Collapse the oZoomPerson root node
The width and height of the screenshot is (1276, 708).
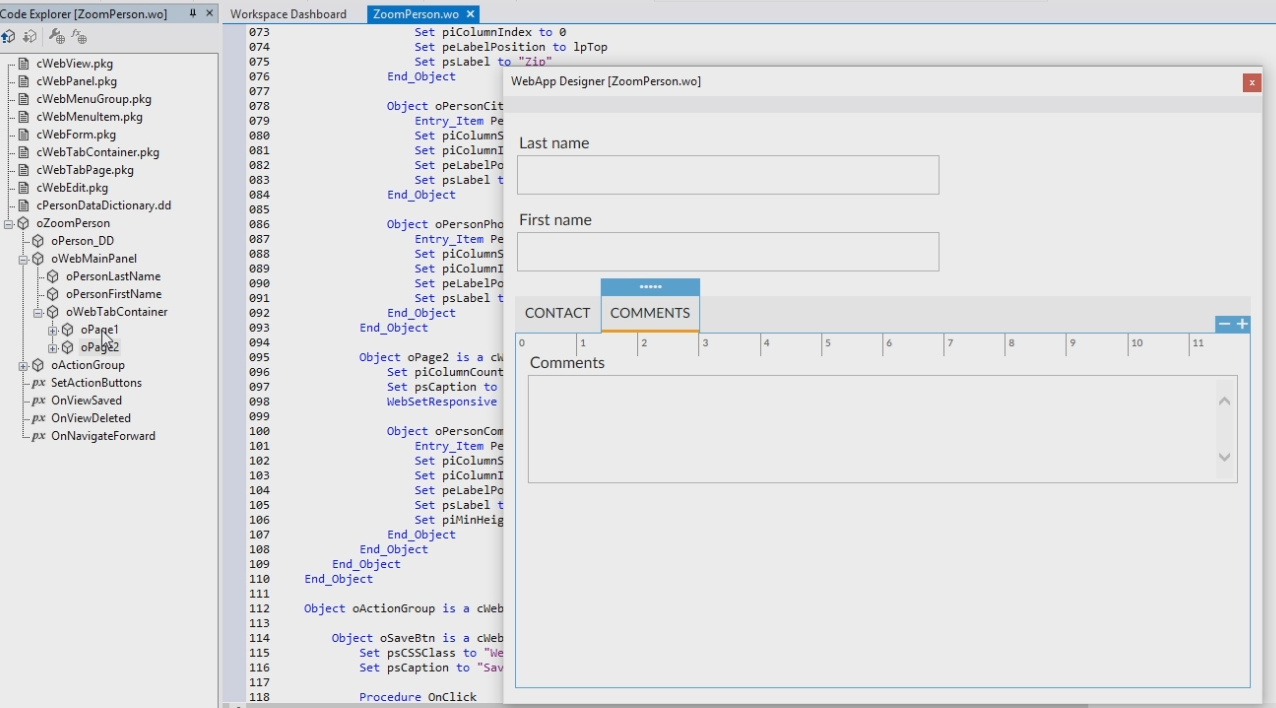click(8, 224)
